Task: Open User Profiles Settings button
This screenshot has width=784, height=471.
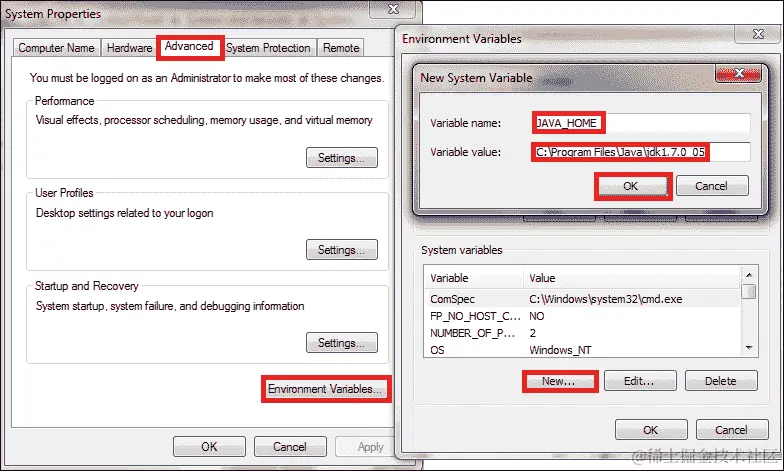Action: (x=342, y=250)
